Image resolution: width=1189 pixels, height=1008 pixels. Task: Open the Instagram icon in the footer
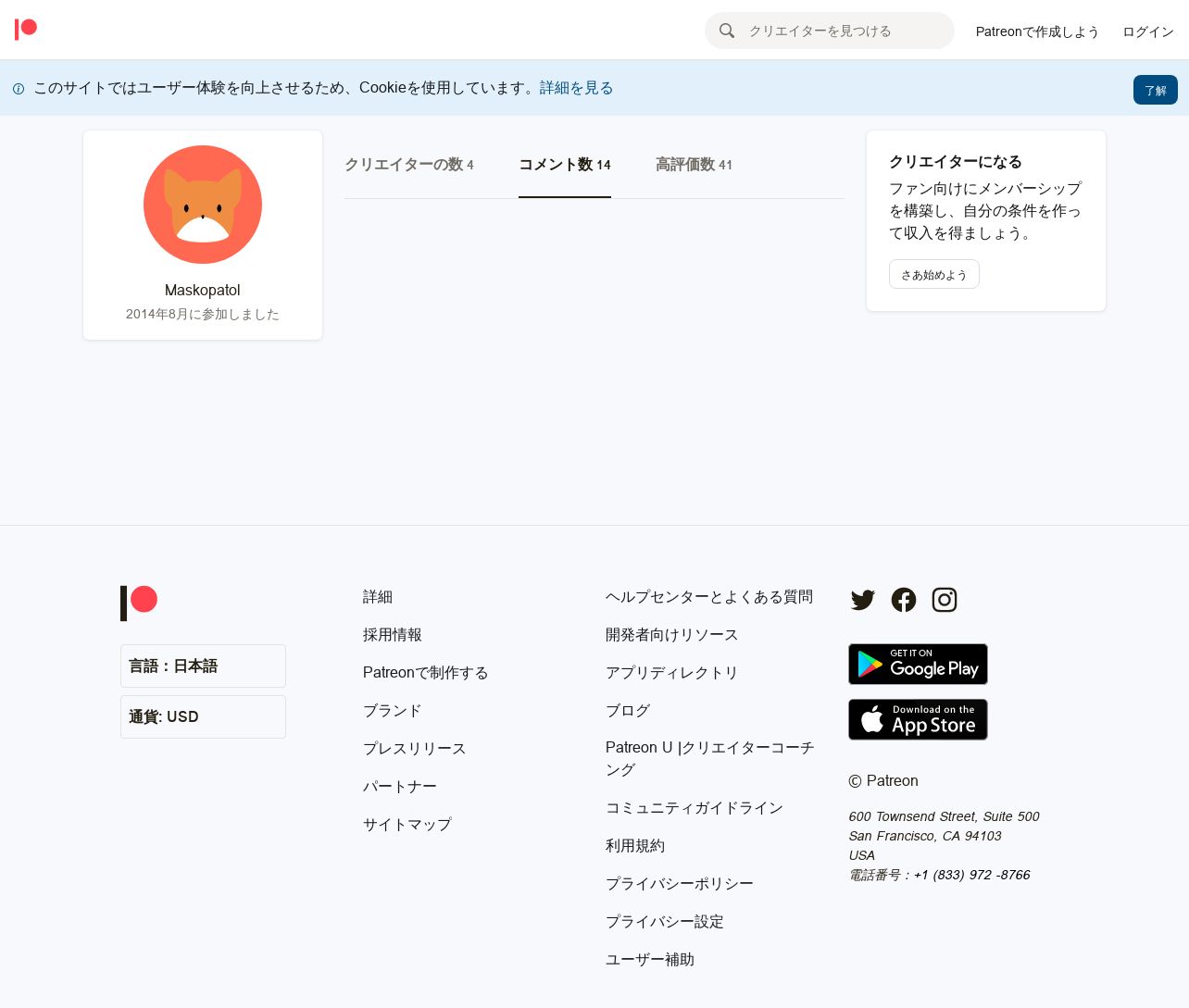(945, 600)
